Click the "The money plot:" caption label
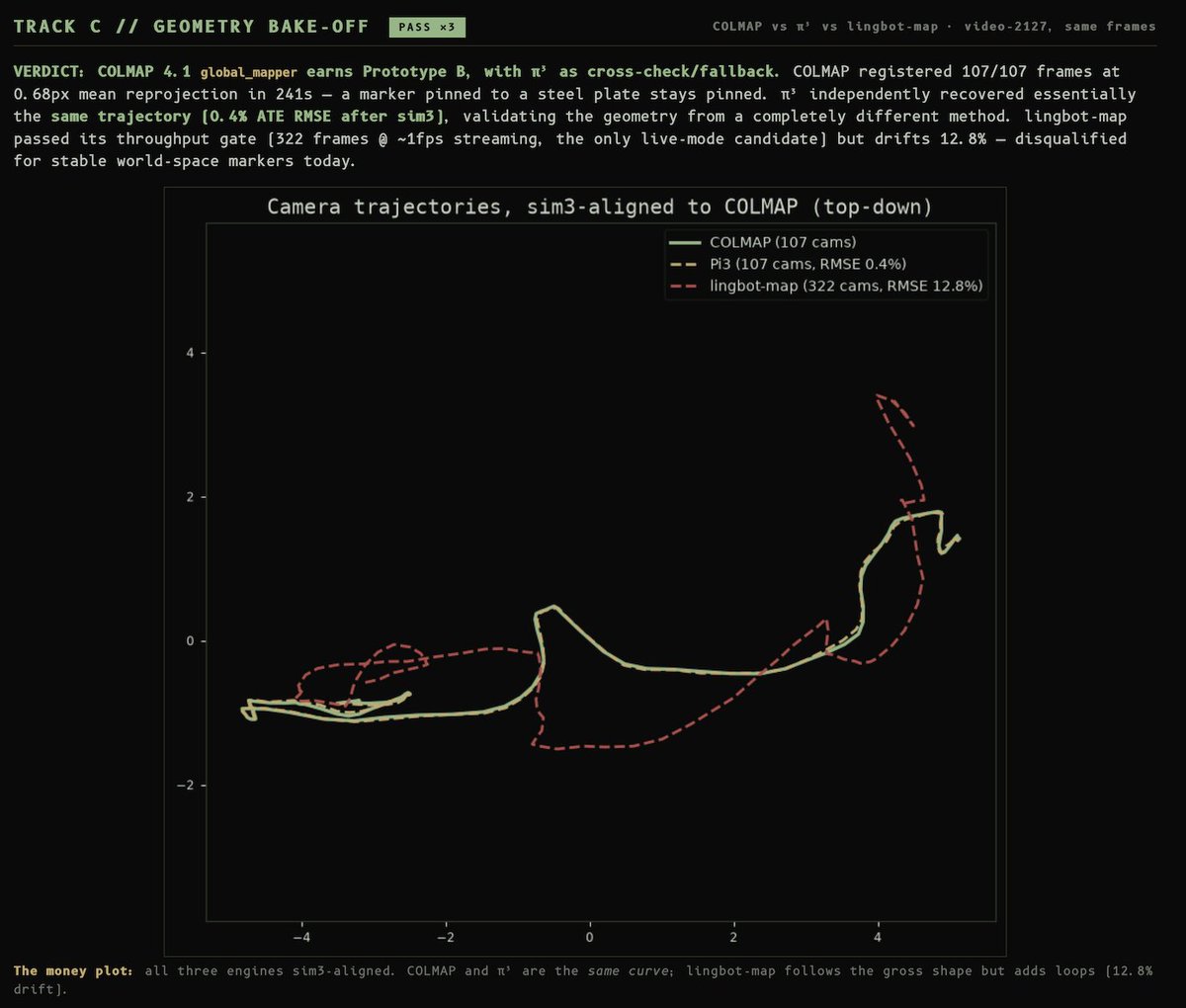Screen dimensions: 1186x1008 tap(73, 971)
